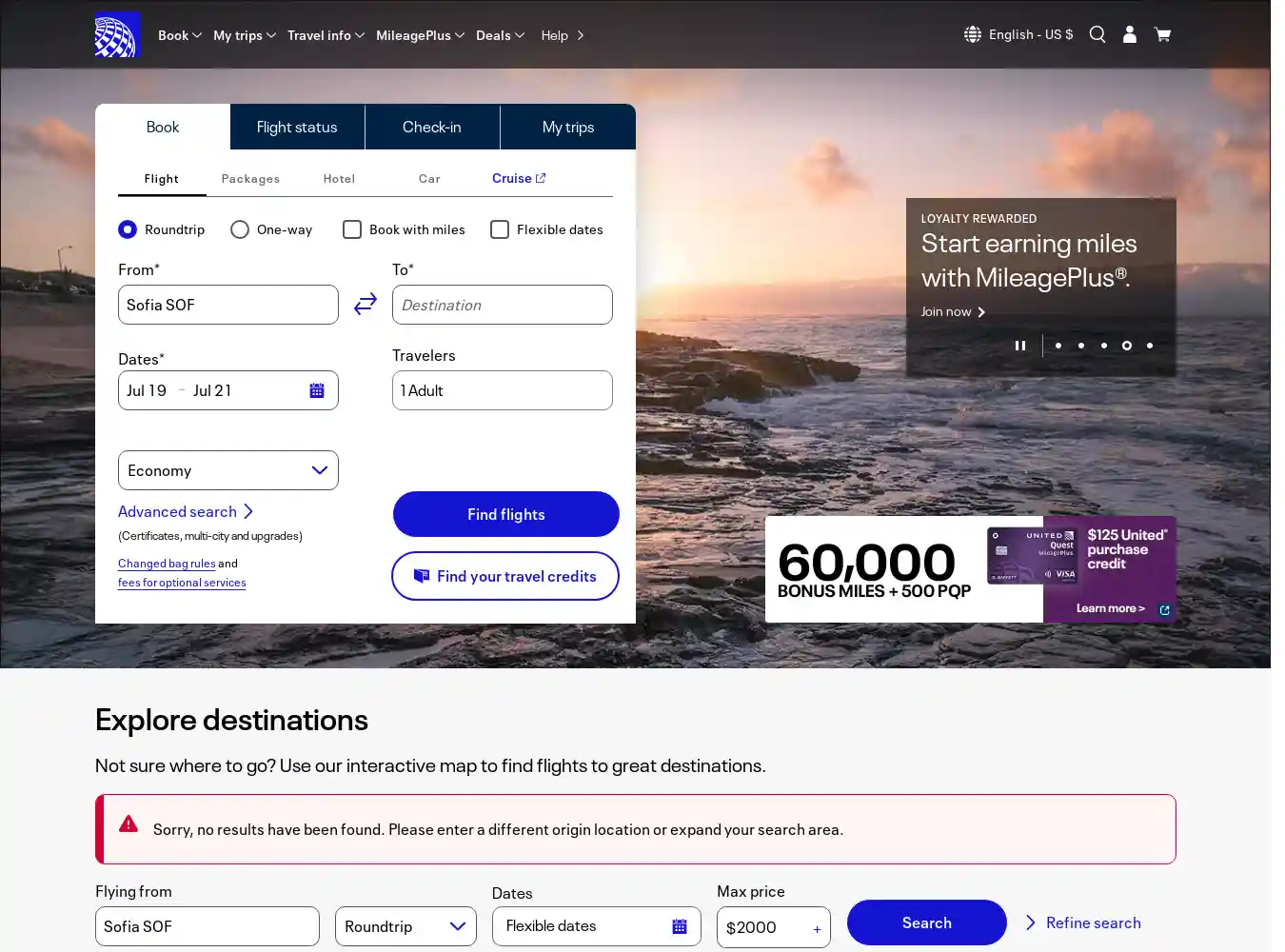Switch to the Check-in tab

point(432,127)
